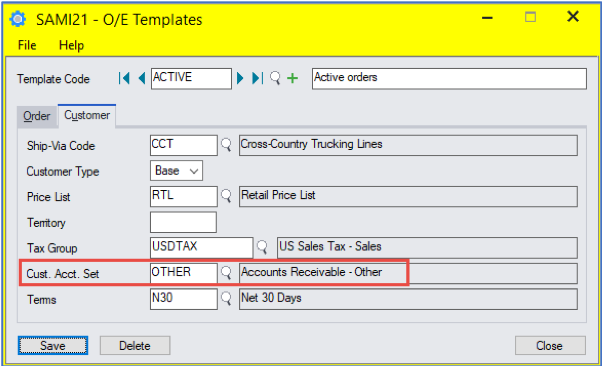The height and width of the screenshot is (366, 602).
Task: Click green plus to add new template
Action: (293, 78)
